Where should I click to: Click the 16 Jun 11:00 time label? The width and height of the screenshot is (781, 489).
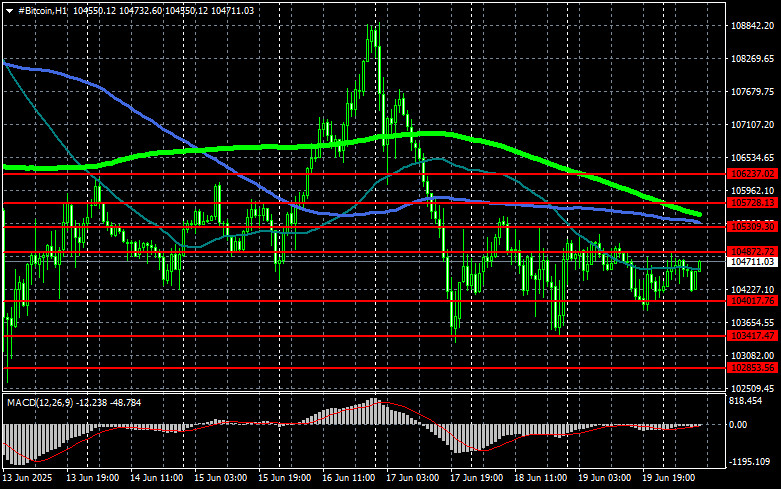click(349, 478)
